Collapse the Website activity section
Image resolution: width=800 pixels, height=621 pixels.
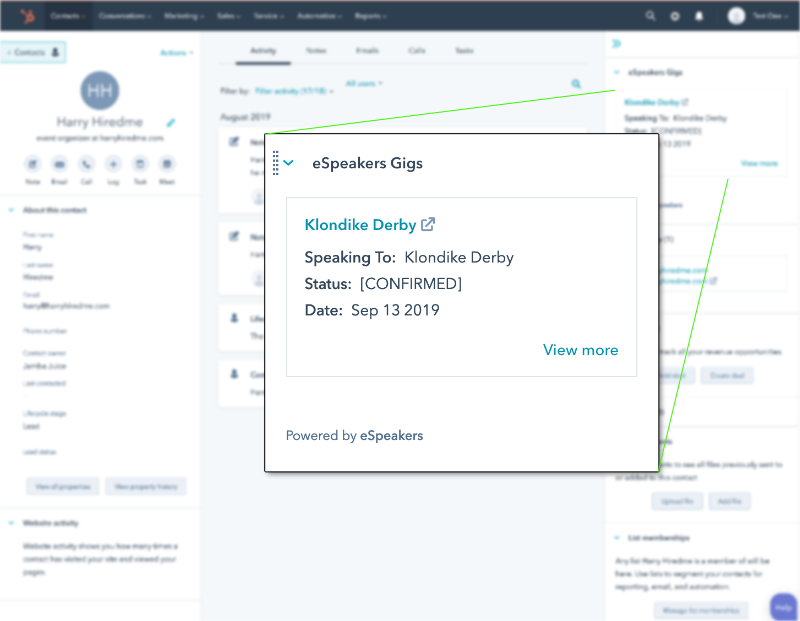click(x=11, y=523)
